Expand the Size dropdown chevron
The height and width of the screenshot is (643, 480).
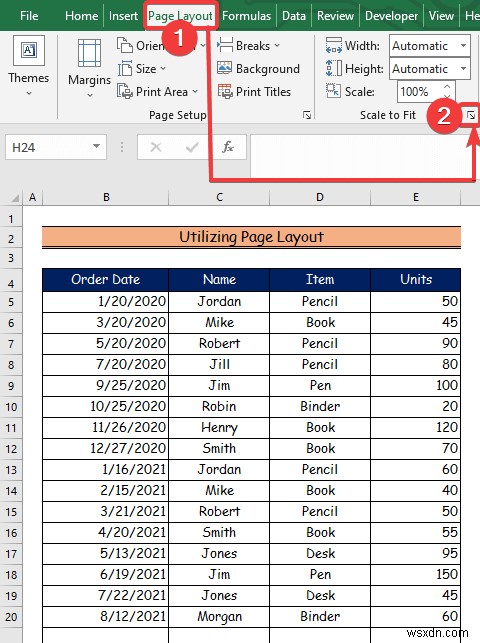(163, 68)
